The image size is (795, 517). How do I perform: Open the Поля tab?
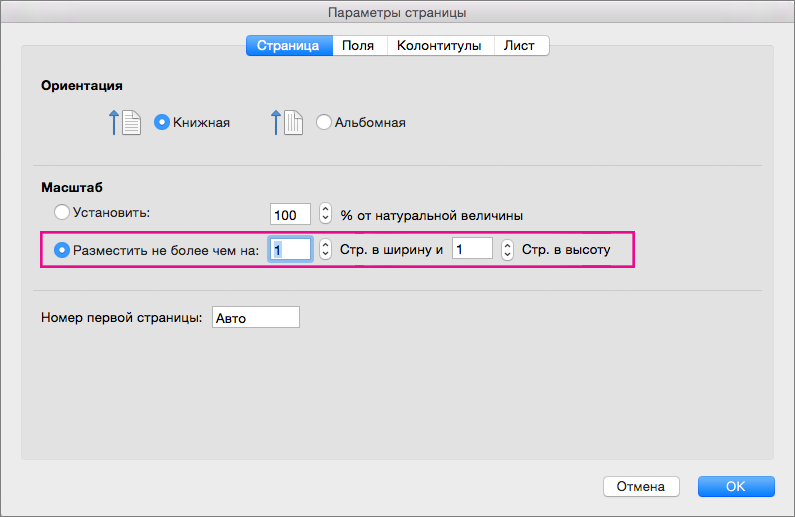pyautogui.click(x=358, y=45)
